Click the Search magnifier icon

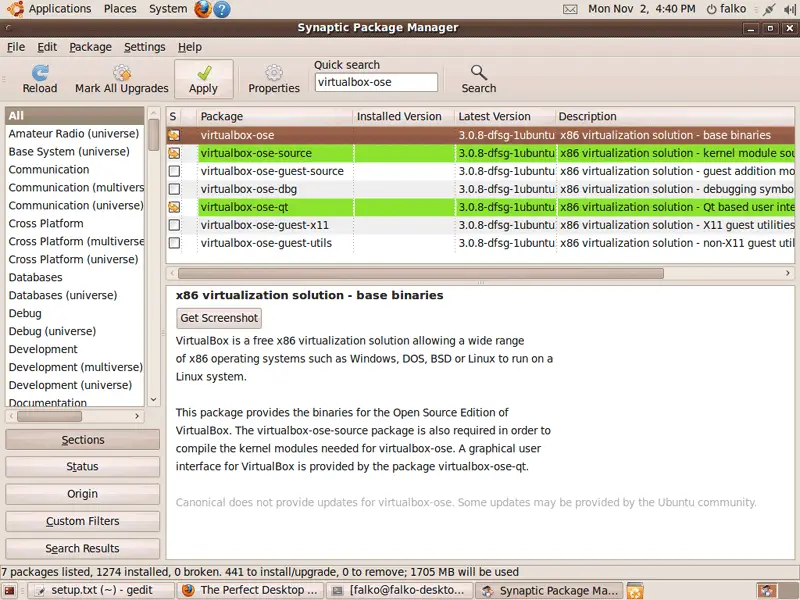(x=479, y=73)
